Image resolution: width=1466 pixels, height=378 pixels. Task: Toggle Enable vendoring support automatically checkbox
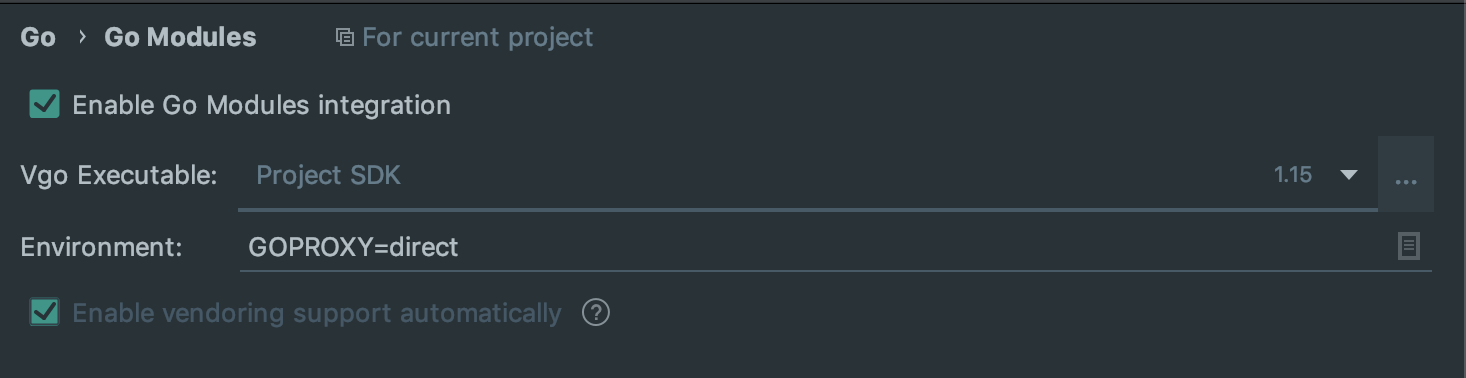pyautogui.click(x=45, y=312)
